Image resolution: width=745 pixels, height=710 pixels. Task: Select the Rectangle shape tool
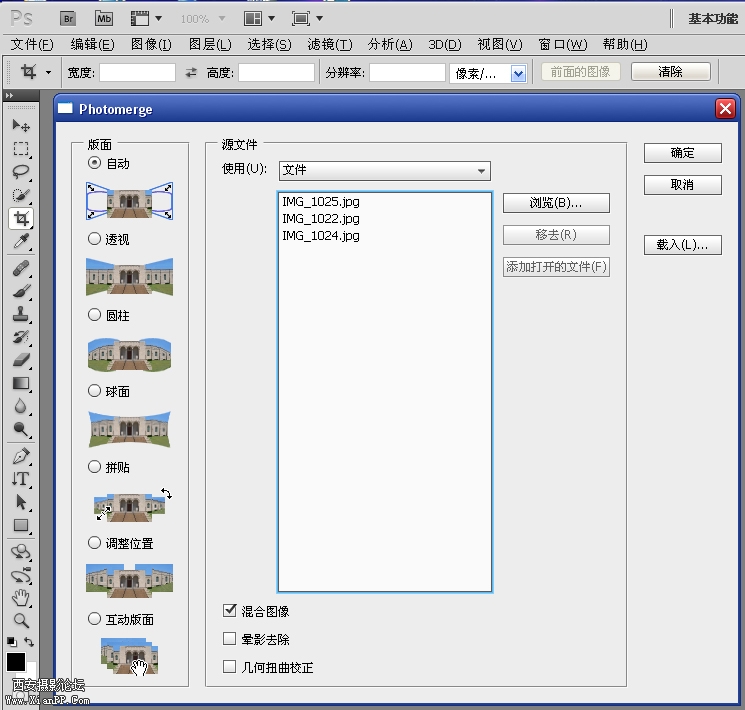(20, 526)
